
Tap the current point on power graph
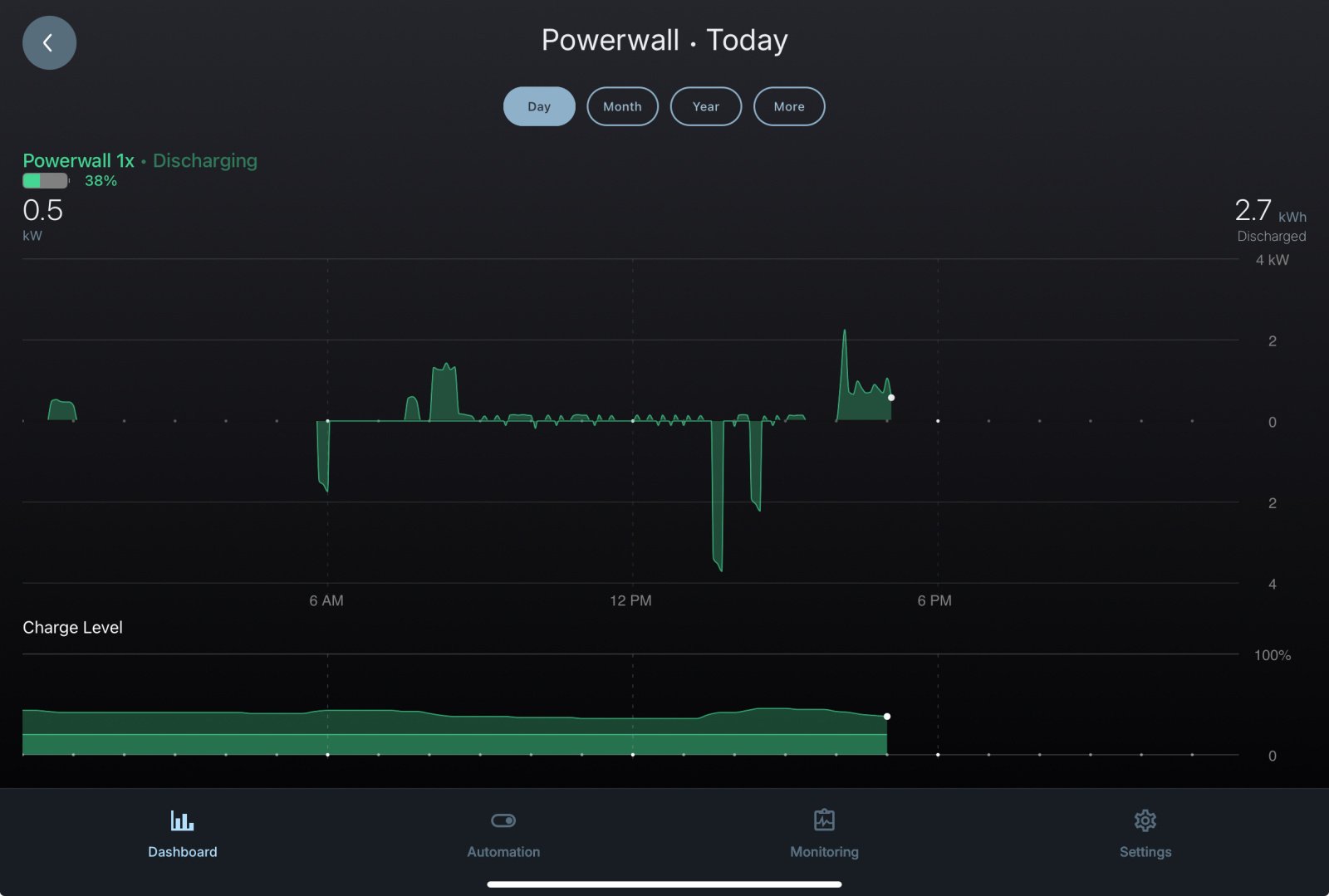tap(891, 398)
